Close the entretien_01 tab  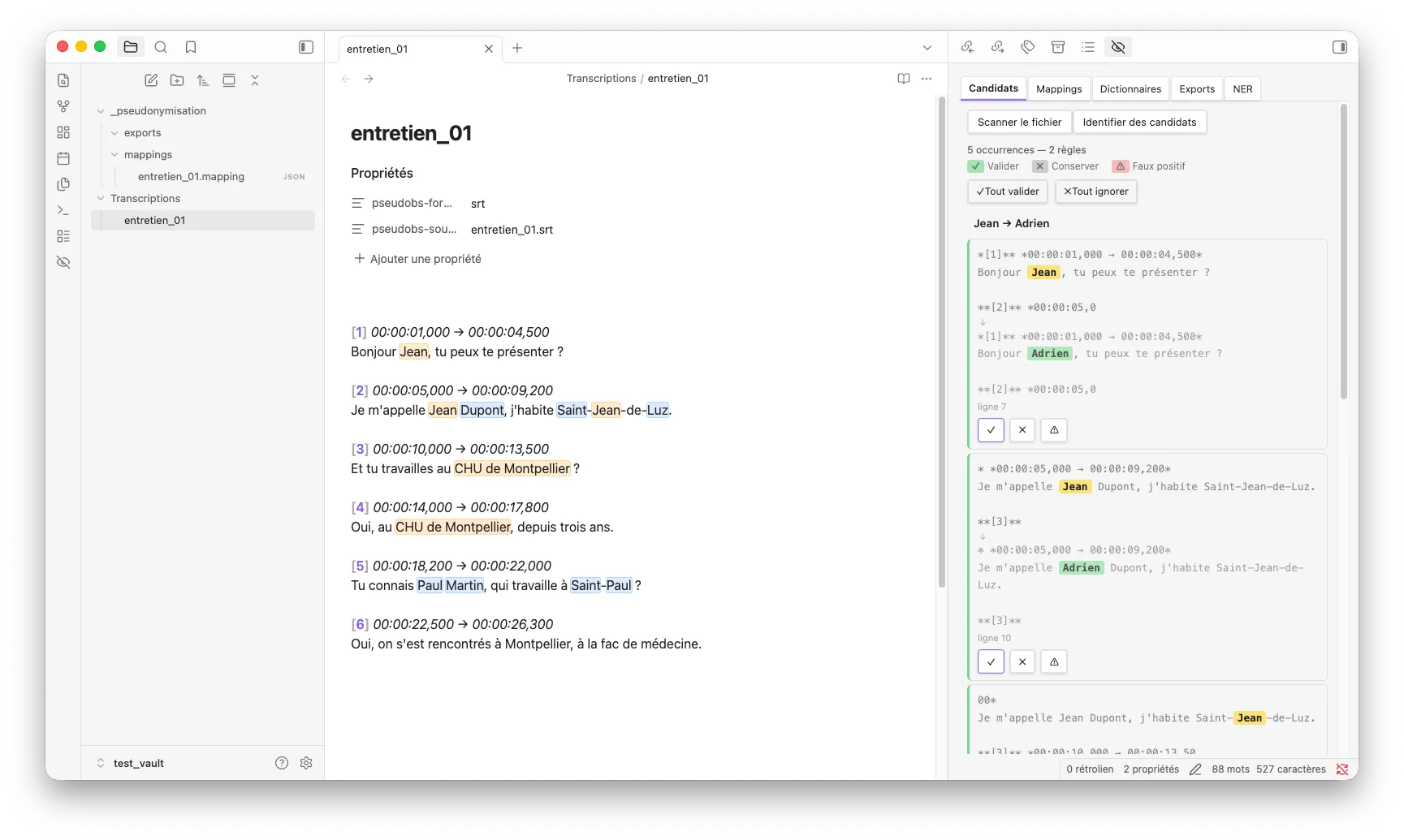click(x=489, y=49)
